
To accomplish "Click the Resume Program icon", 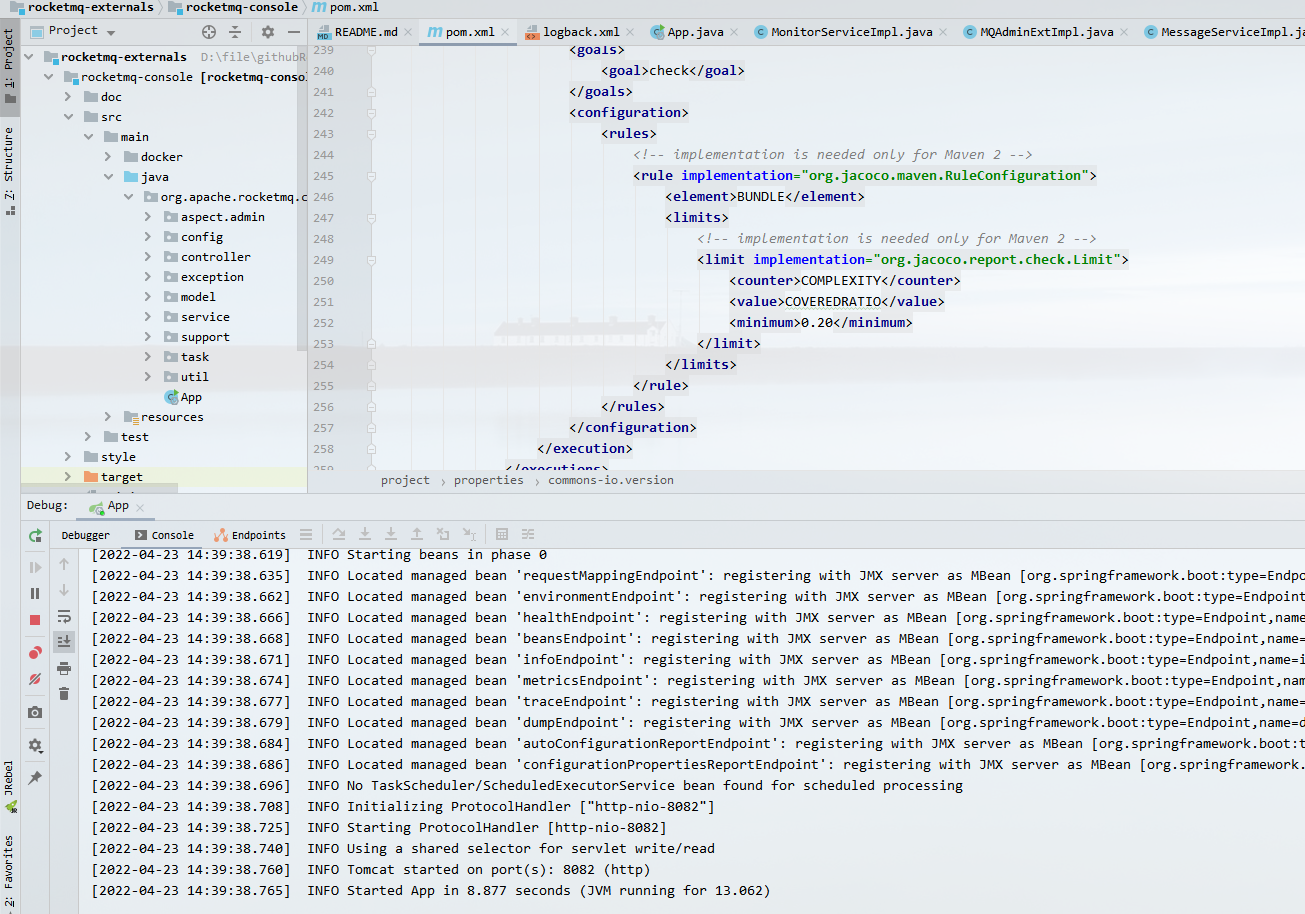I will [35, 567].
